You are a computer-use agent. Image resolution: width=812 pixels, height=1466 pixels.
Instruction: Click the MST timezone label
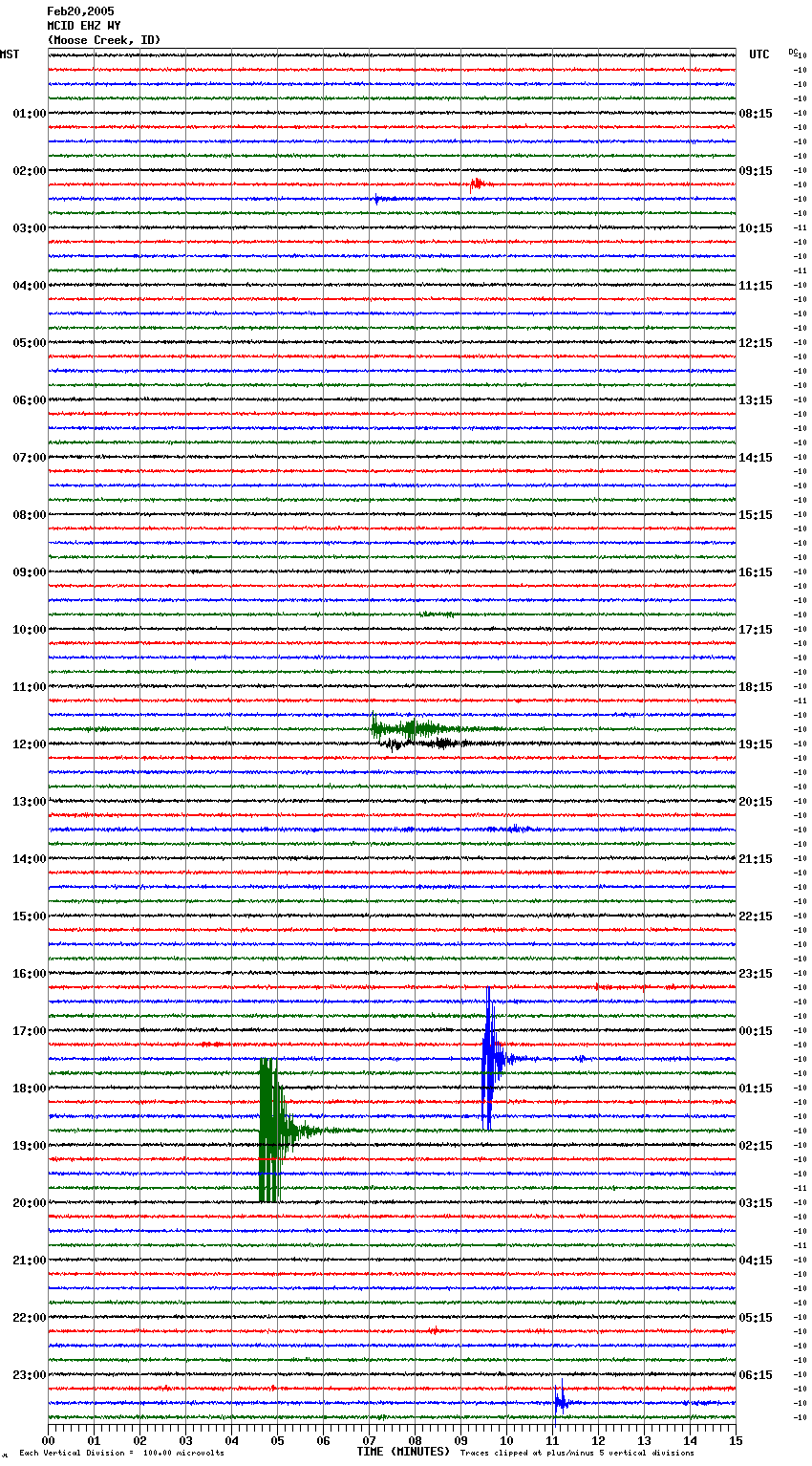(x=10, y=54)
